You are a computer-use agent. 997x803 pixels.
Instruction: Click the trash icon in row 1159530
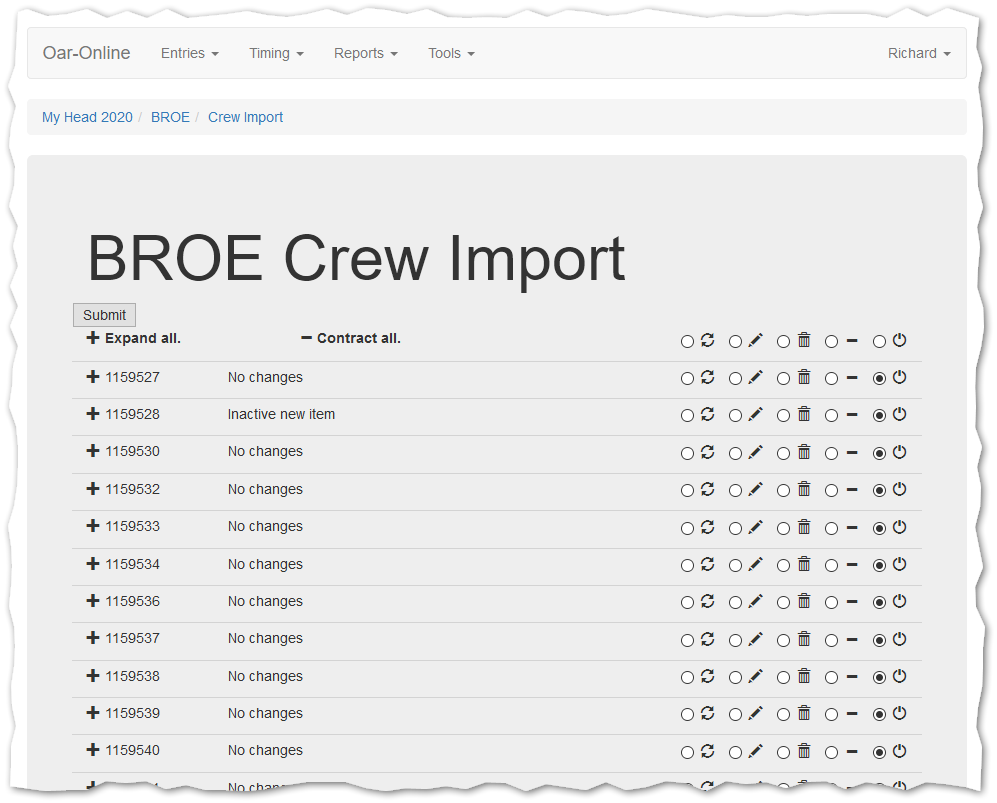(803, 452)
